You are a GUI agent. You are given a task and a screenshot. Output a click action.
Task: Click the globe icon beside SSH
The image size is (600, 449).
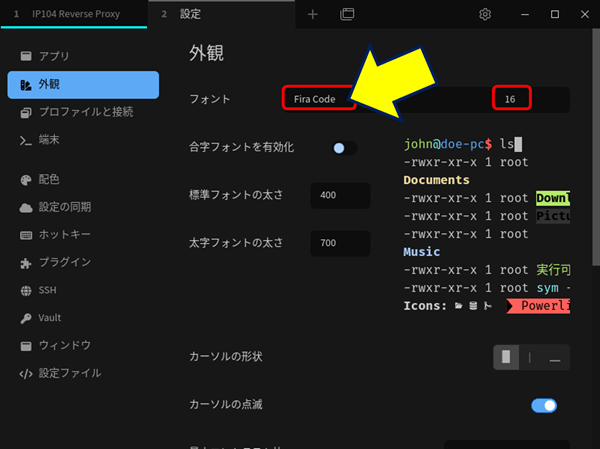tap(26, 291)
